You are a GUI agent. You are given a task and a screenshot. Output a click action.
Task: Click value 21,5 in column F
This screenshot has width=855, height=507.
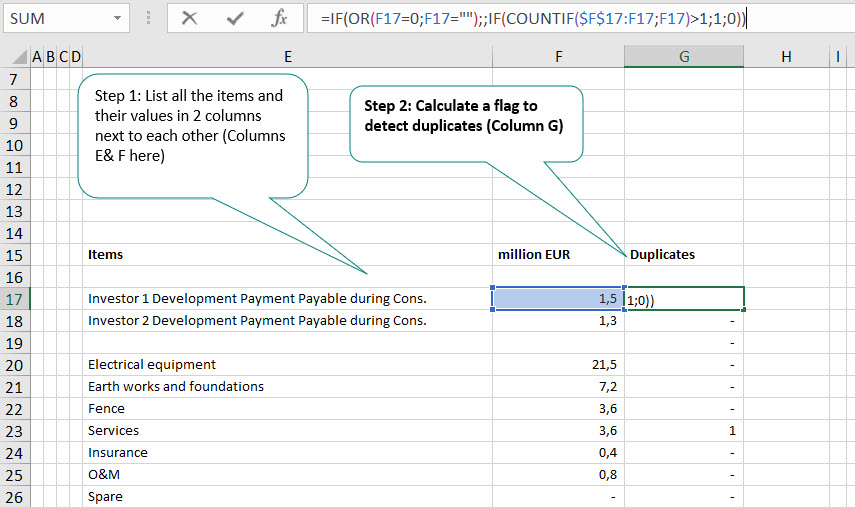click(x=558, y=365)
